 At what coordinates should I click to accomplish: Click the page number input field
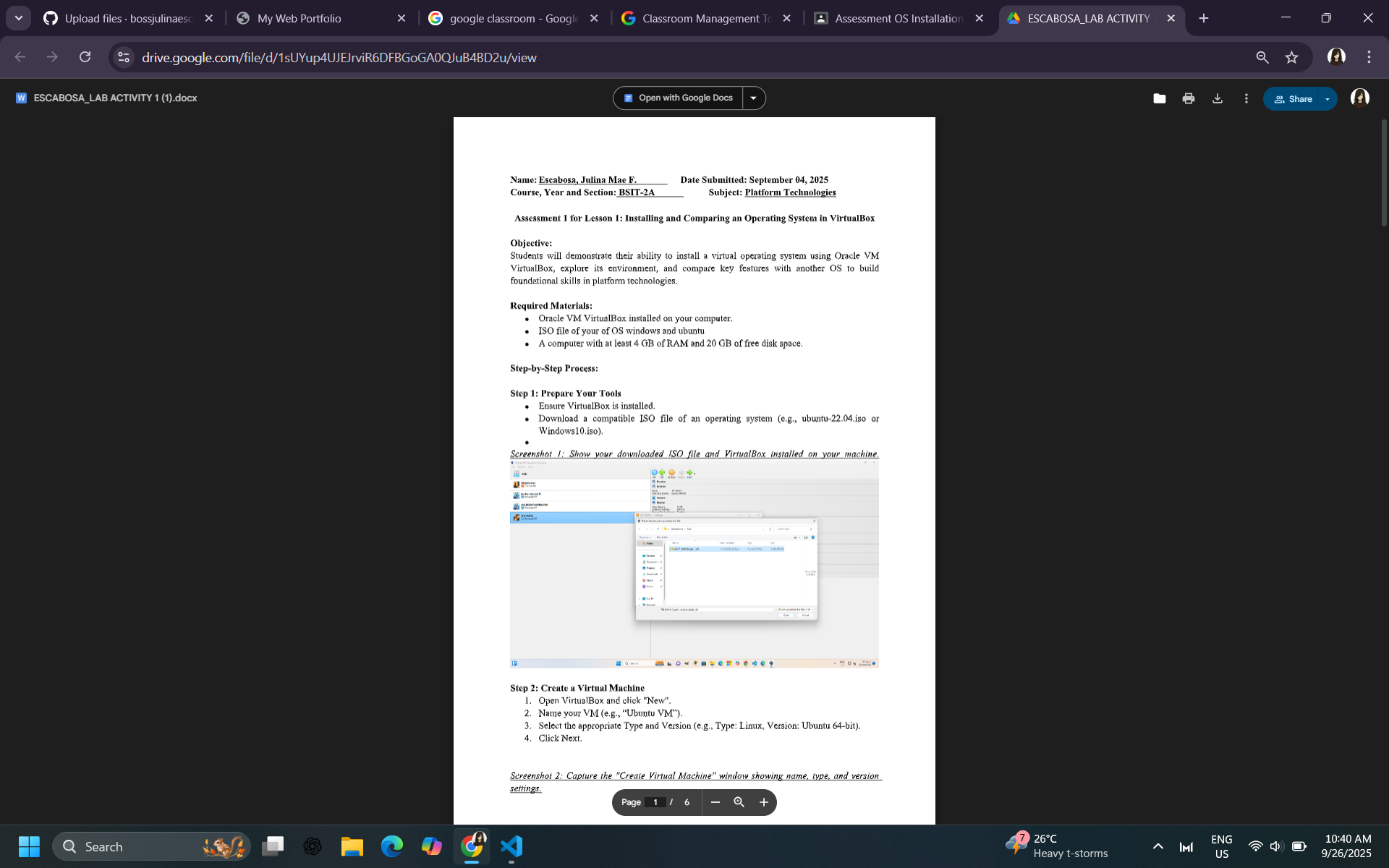pyautogui.click(x=655, y=802)
